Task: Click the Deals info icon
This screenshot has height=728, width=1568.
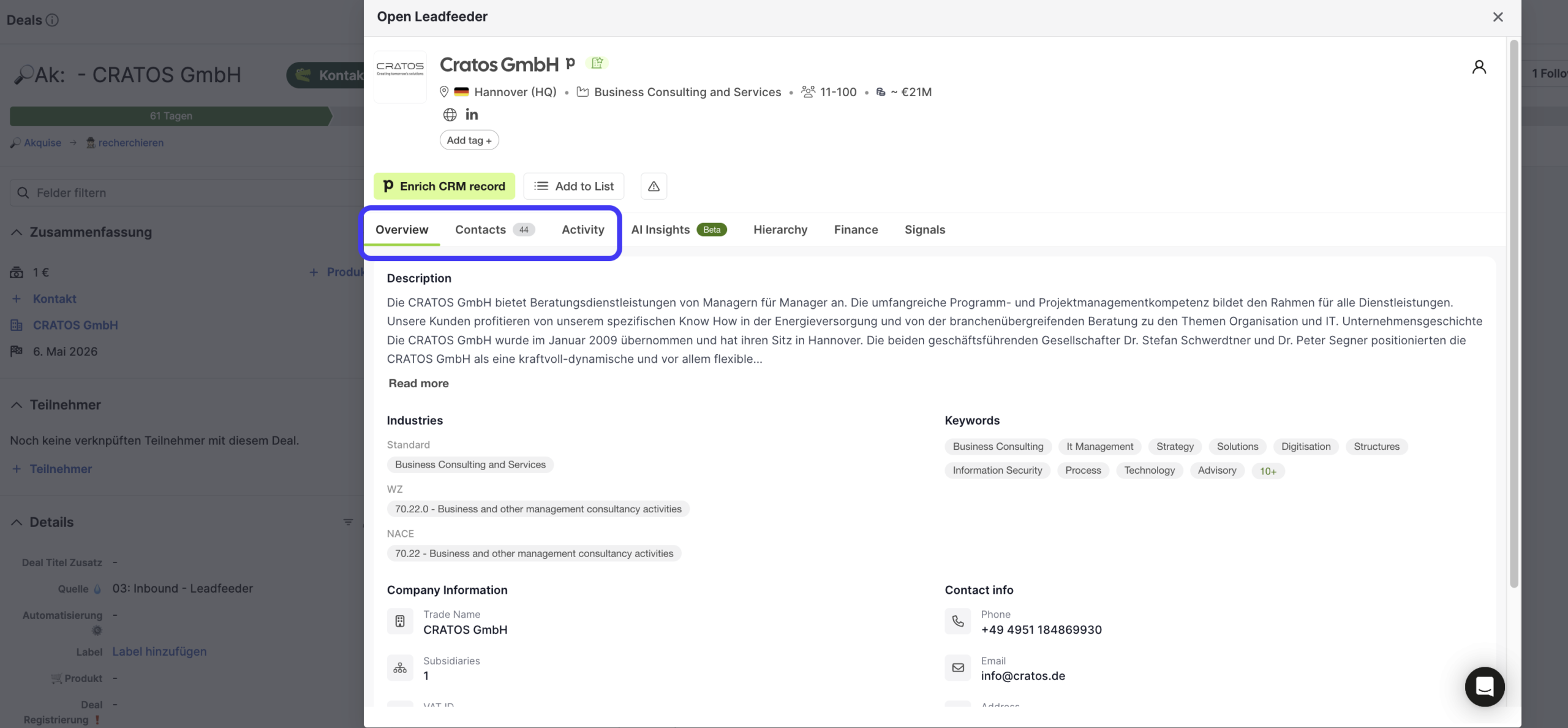Action: pyautogui.click(x=53, y=20)
